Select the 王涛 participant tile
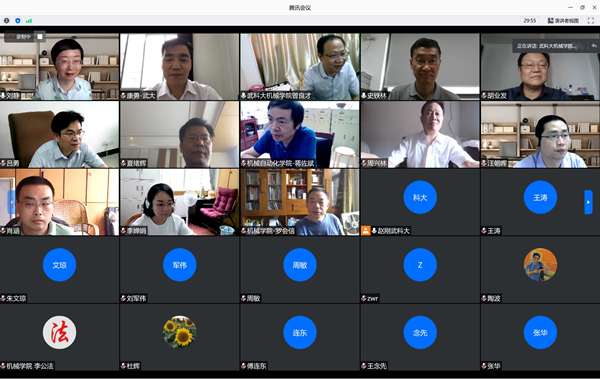Viewport: 600px width, 380px height. (540, 202)
